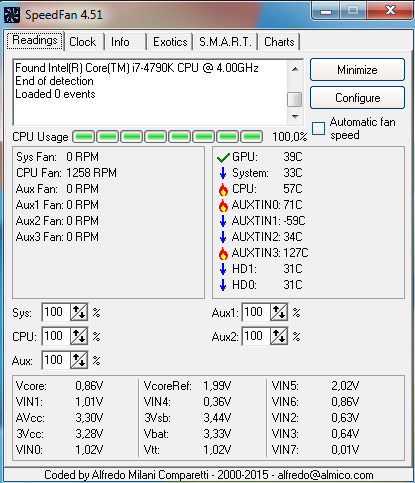Click the log scrollbar thumb
Viewport: 415px width, 483px height.
(295, 99)
